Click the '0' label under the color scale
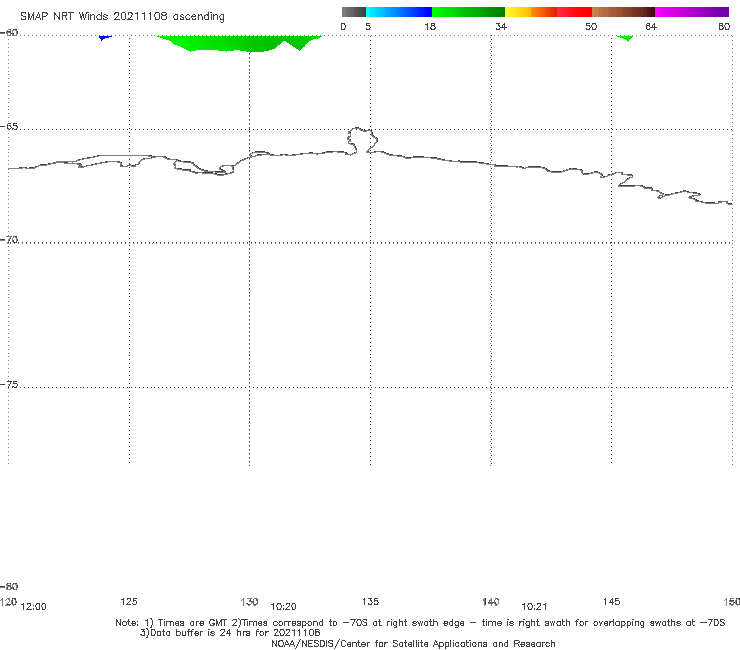740x650 pixels. (344, 26)
